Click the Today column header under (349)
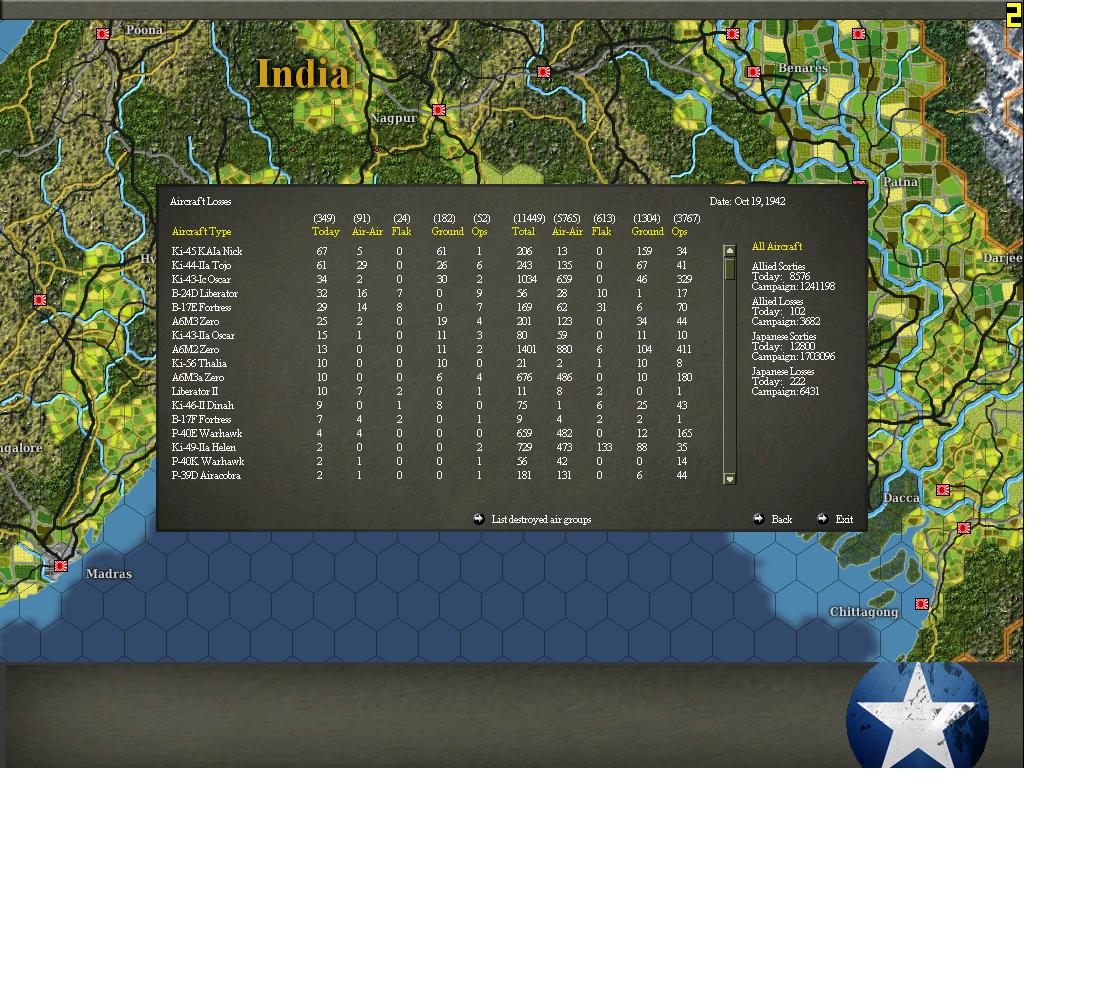Image resolution: width=1100 pixels, height=1000 pixels. click(326, 232)
